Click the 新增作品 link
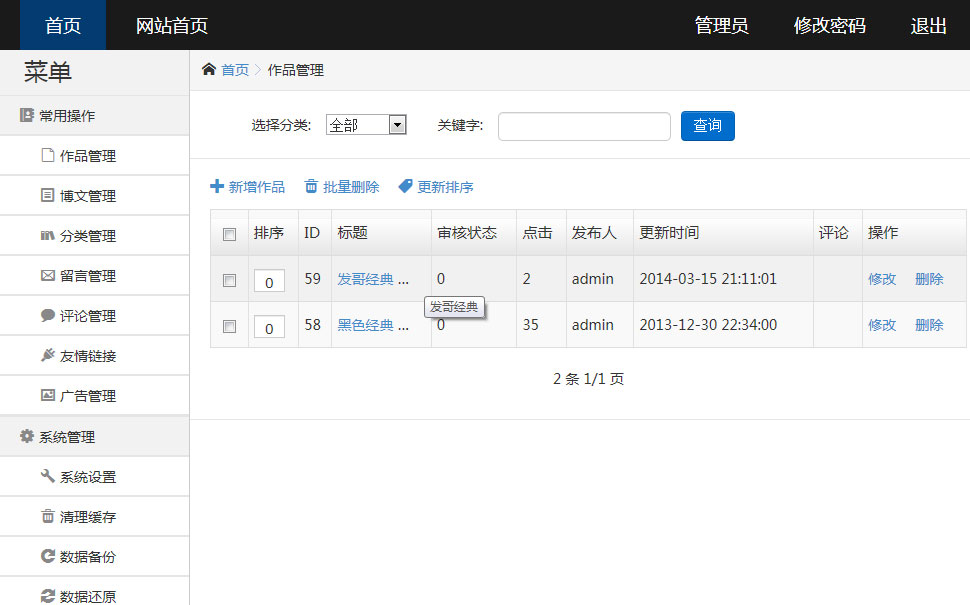The image size is (970, 605). click(x=247, y=187)
